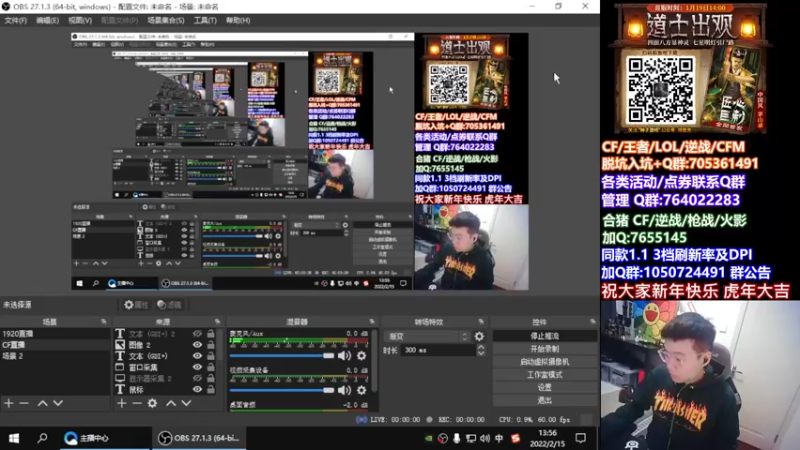This screenshot has height=450, width=800.
Task: Hide the 图像 2 source
Action: (197, 344)
